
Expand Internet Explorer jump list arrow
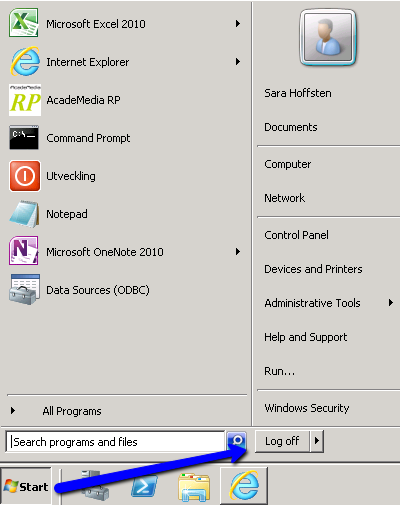pos(238,61)
